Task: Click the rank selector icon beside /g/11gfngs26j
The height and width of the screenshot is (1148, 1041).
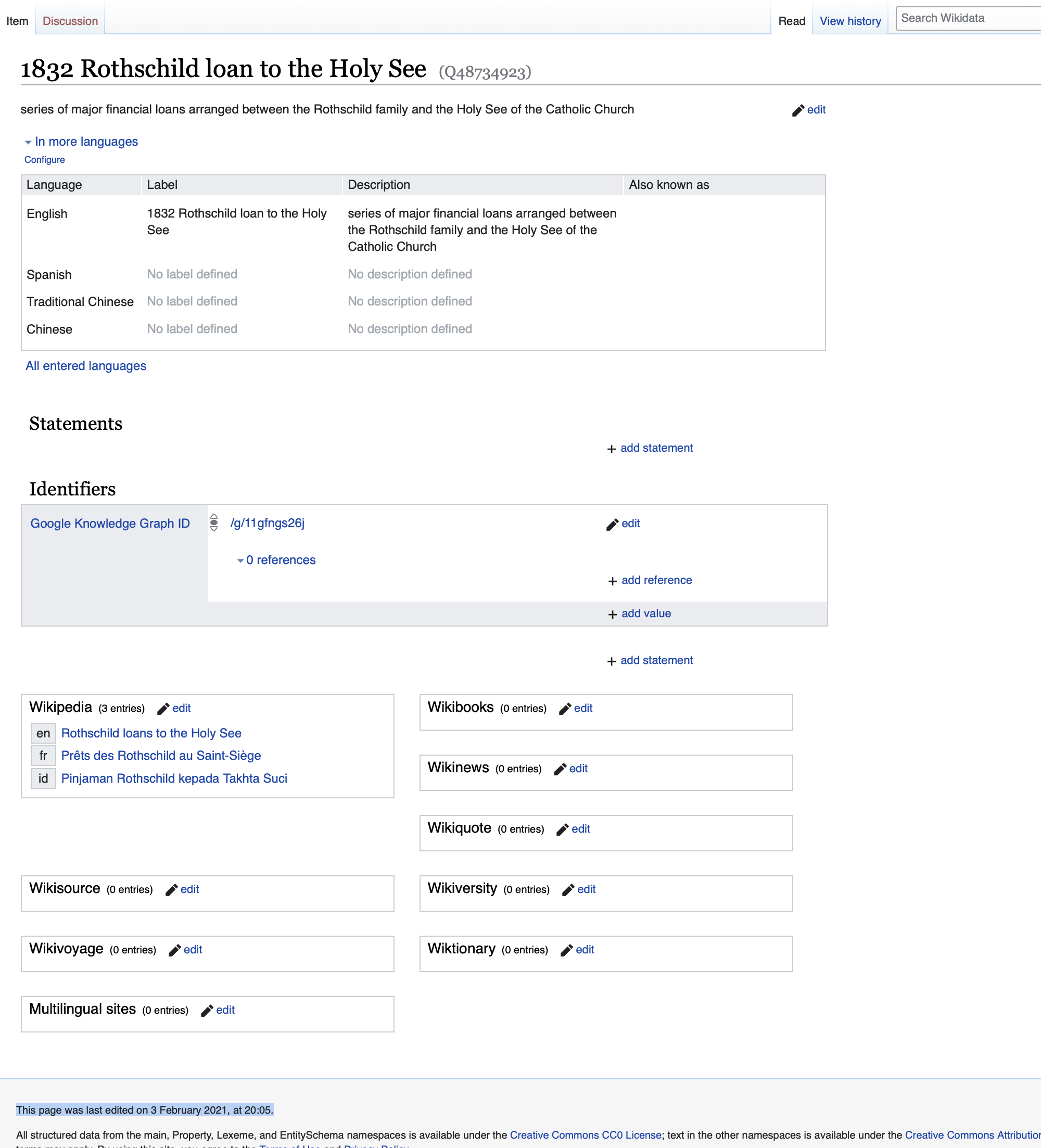Action: click(214, 522)
